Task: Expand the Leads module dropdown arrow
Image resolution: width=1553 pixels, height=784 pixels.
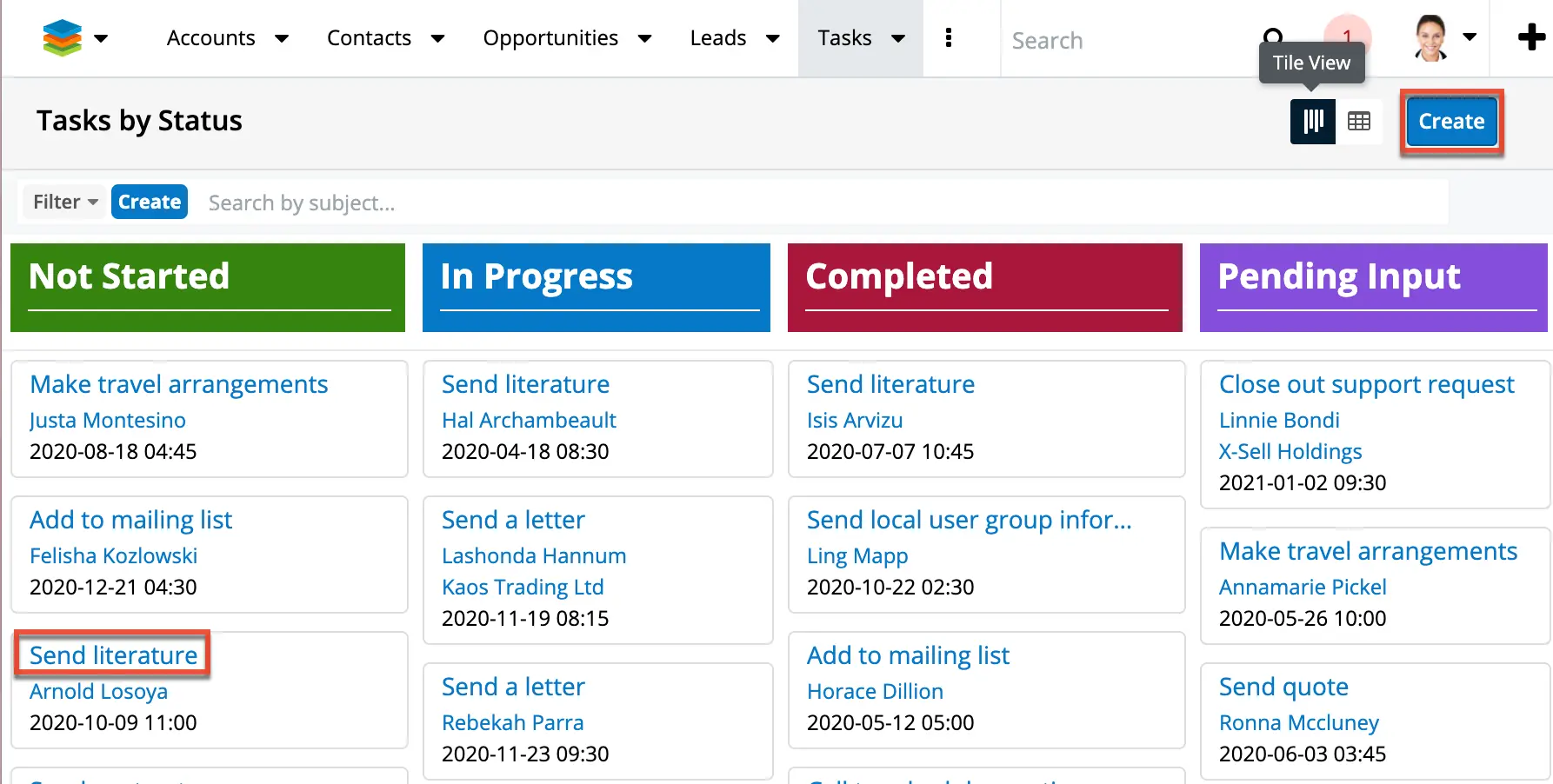Action: pyautogui.click(x=772, y=38)
